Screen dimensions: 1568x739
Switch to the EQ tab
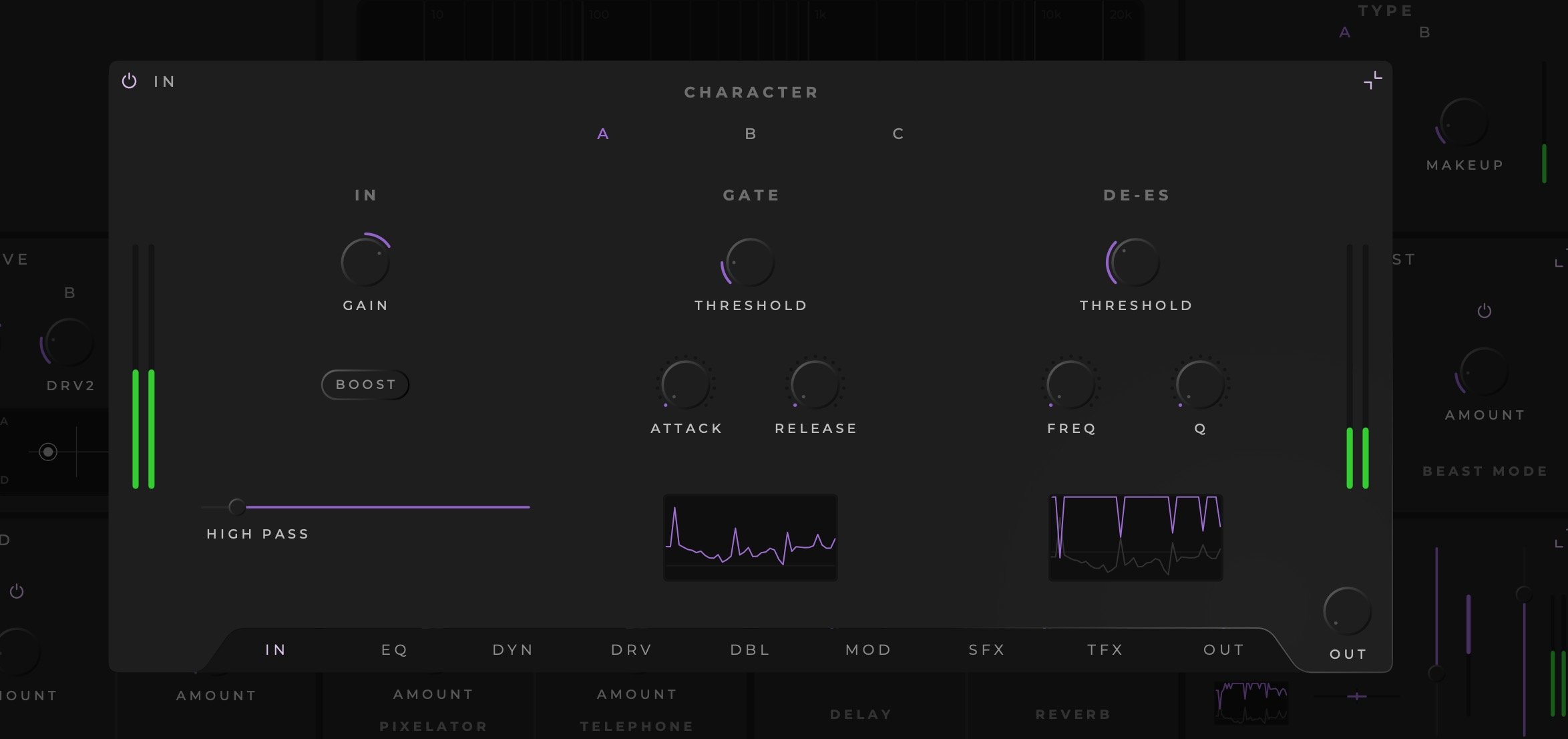tap(394, 649)
